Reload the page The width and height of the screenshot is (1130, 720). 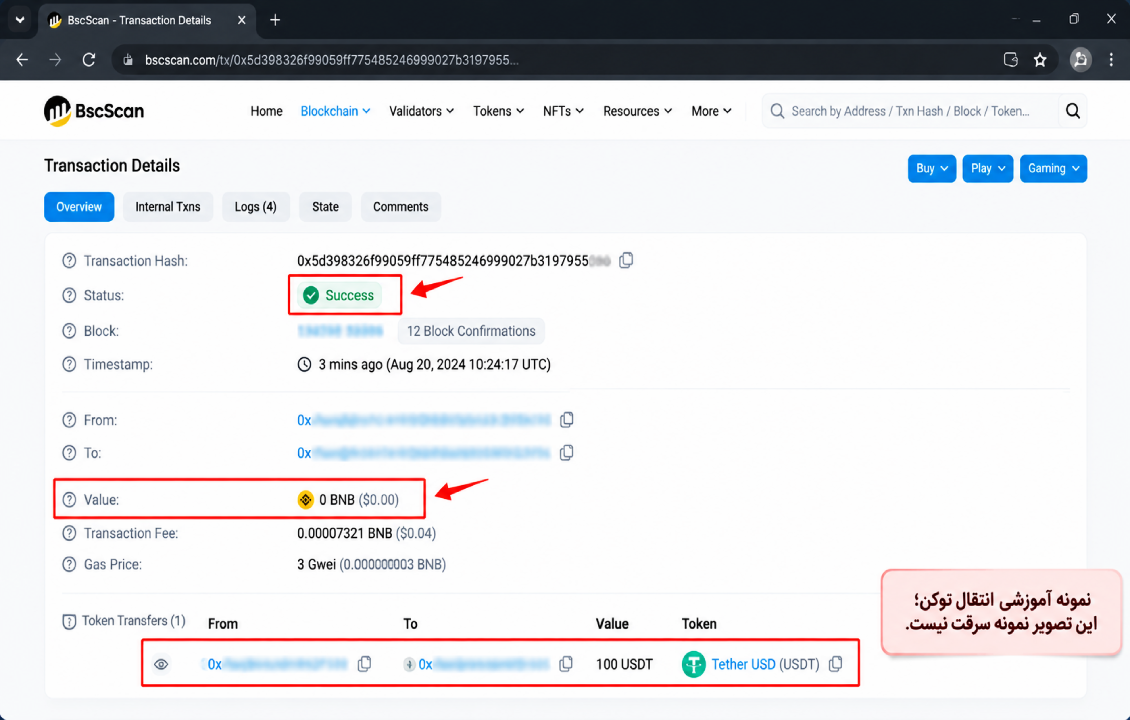(89, 60)
